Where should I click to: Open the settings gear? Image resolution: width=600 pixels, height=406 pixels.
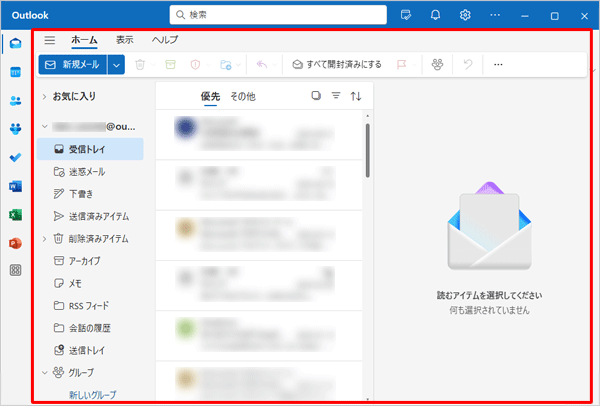pos(465,15)
